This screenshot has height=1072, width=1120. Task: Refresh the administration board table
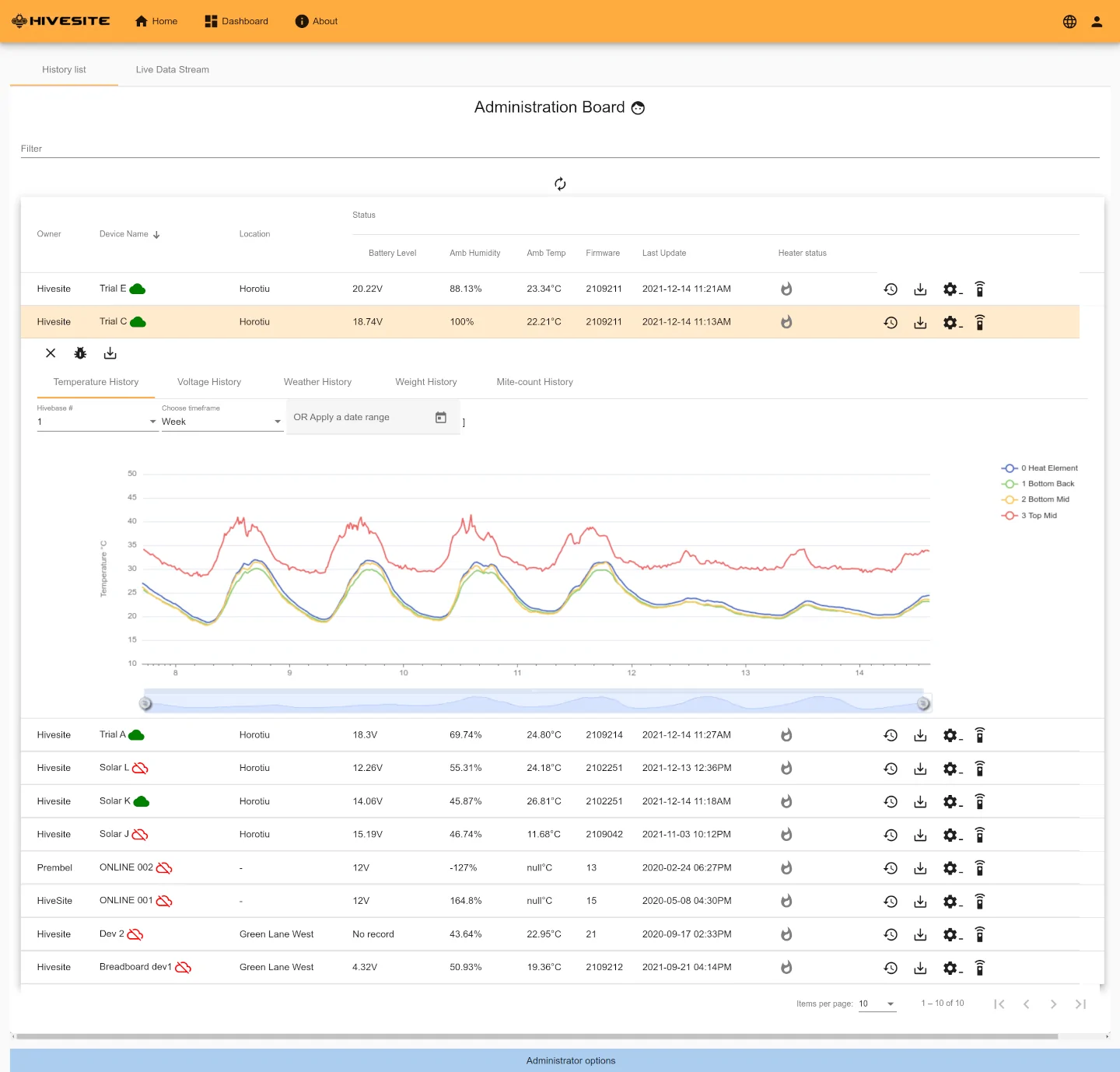(x=560, y=184)
